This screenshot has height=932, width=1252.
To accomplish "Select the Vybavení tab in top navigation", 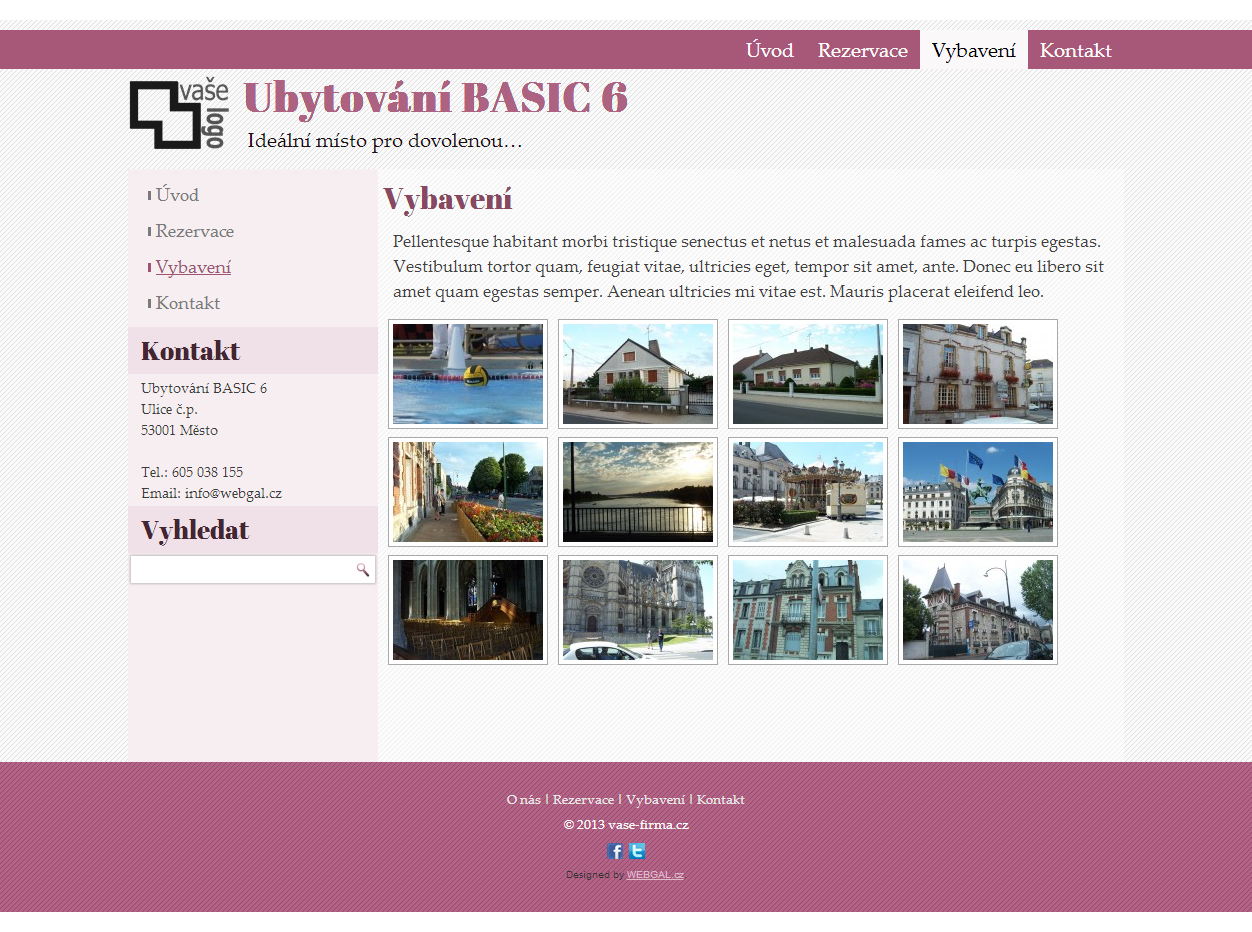I will 974,50.
